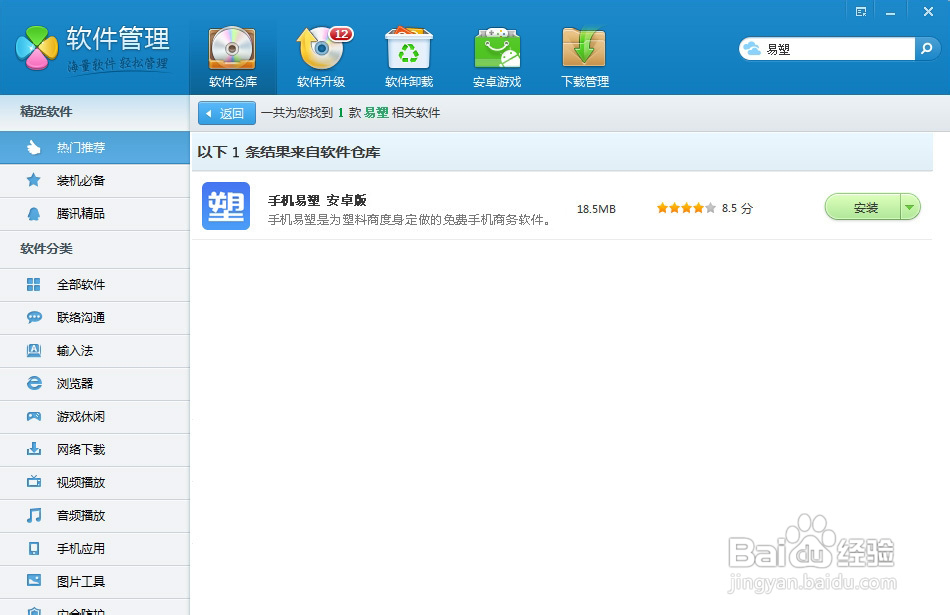Click the 易塑 search input field
The height and width of the screenshot is (615, 950).
(839, 49)
